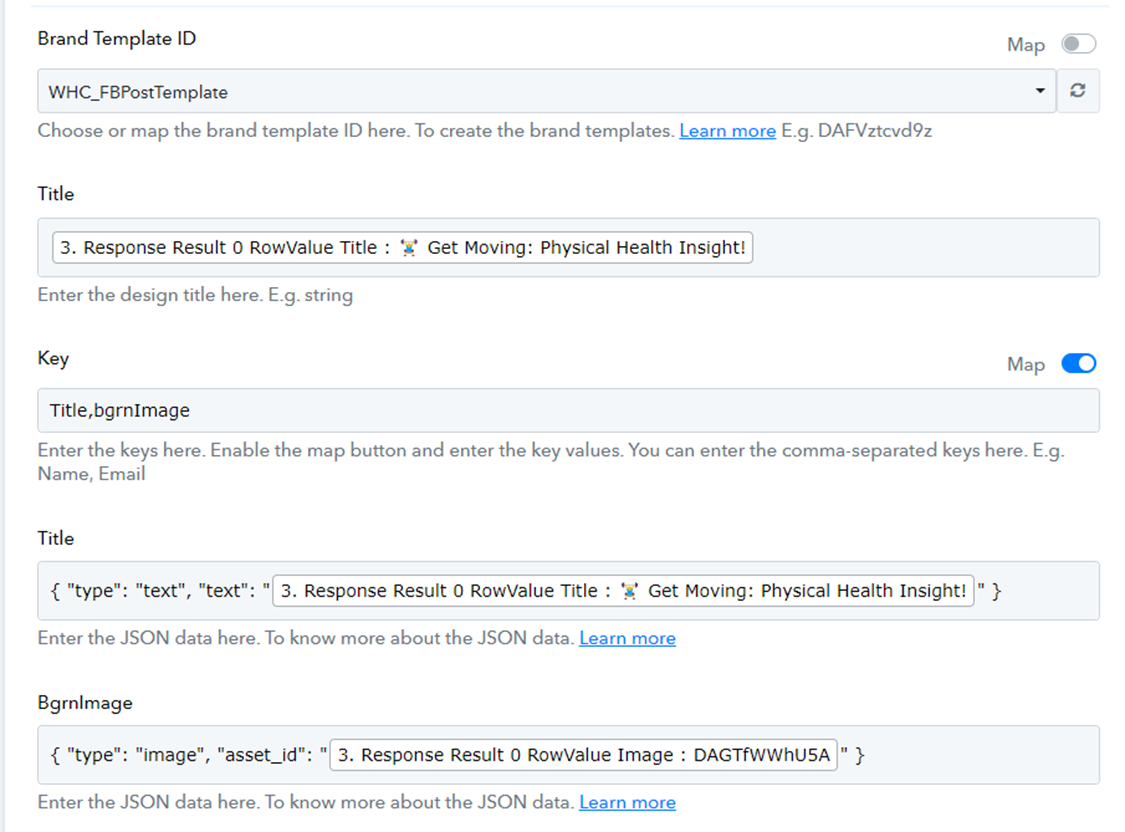Click the 'BgrnImage' field label

tap(85, 703)
